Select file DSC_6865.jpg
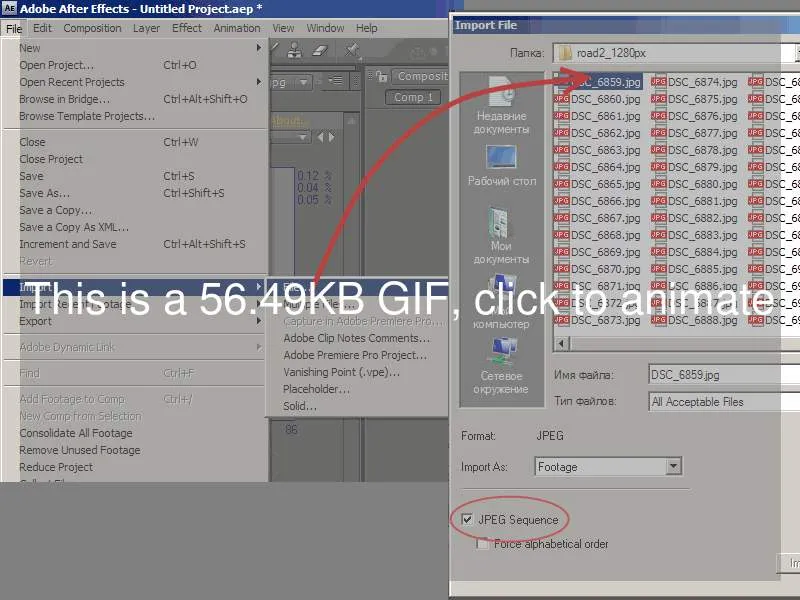This screenshot has height=600, width=800. (x=598, y=184)
